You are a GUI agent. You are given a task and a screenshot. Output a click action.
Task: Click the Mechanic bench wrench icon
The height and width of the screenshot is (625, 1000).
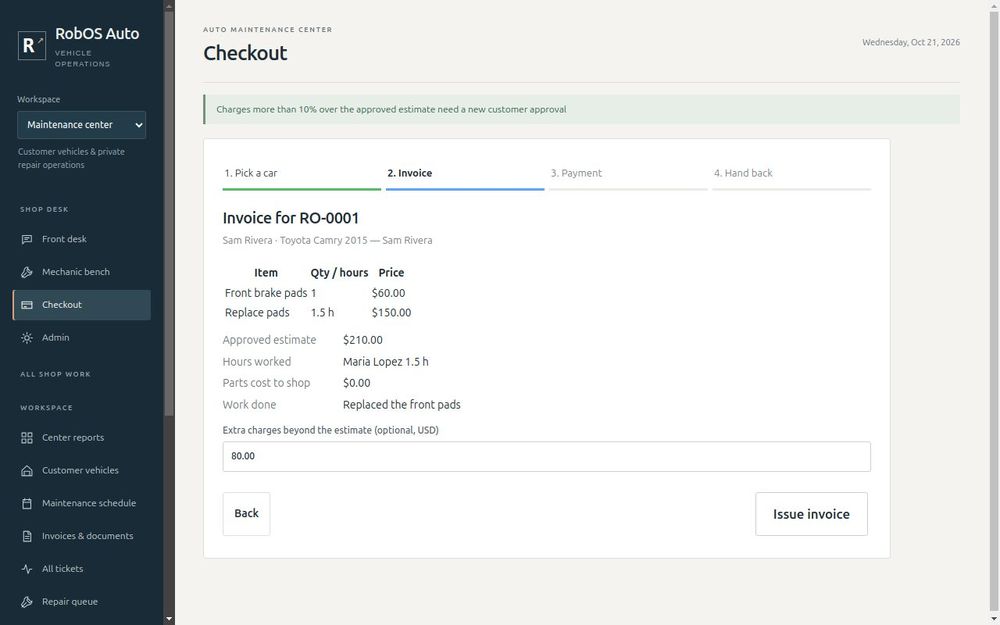click(x=27, y=272)
